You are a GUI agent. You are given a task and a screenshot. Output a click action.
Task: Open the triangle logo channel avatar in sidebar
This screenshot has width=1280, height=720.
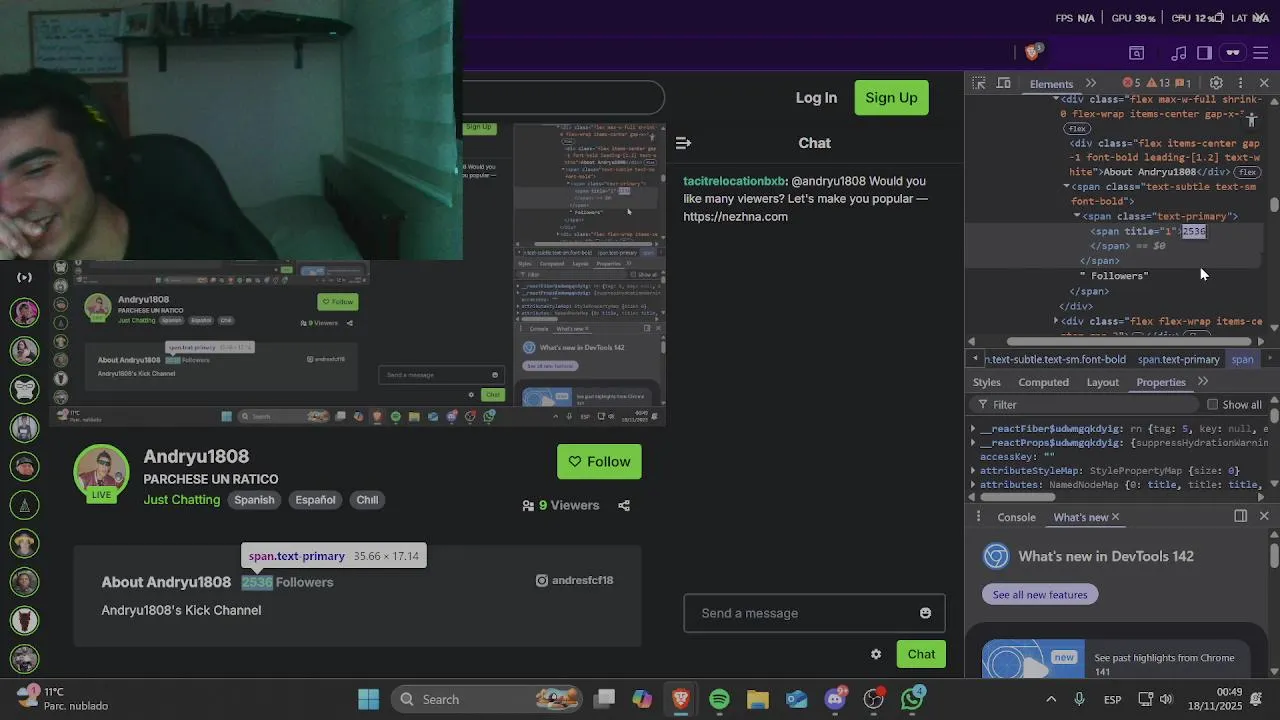coord(25,504)
